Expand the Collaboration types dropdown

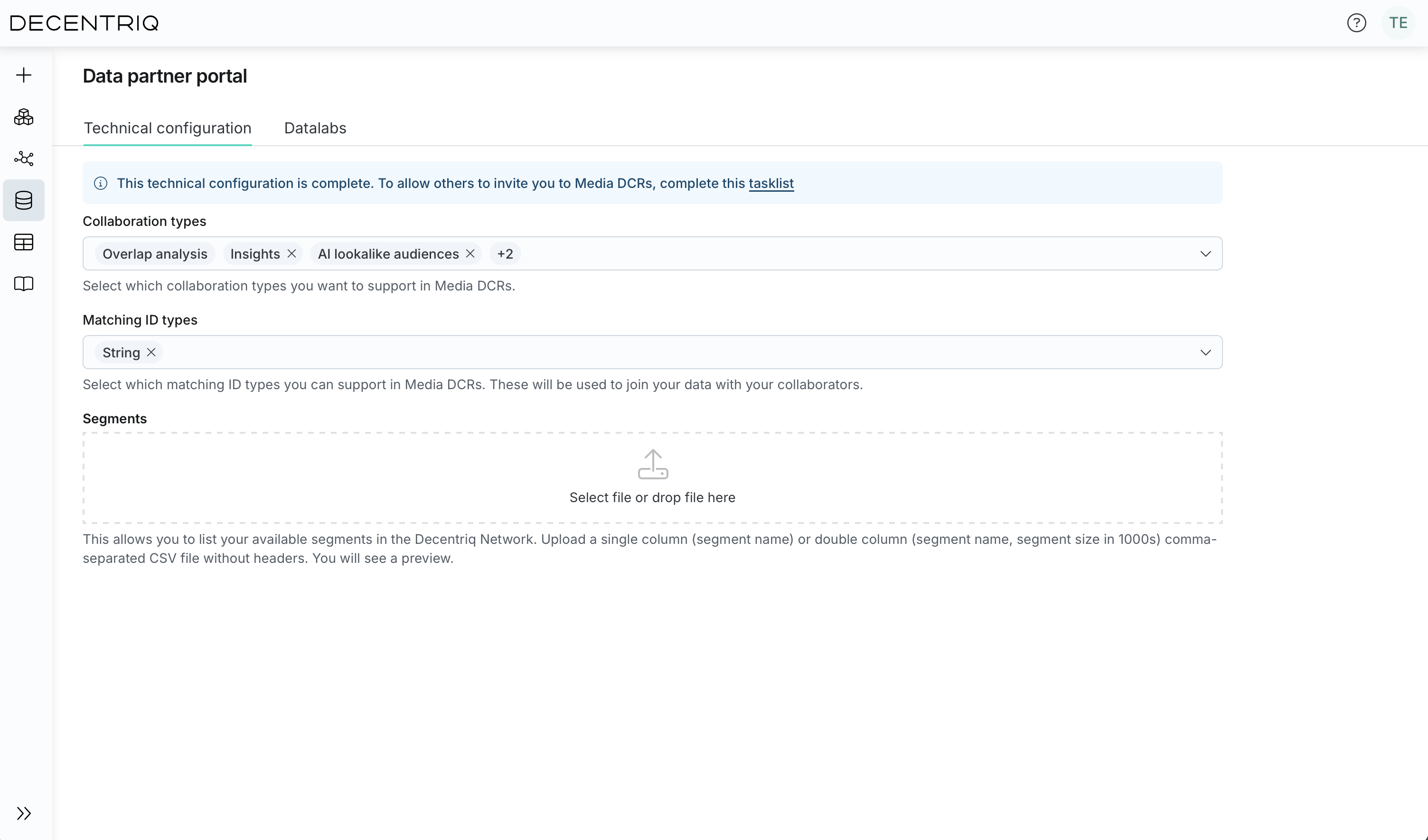(x=1206, y=254)
